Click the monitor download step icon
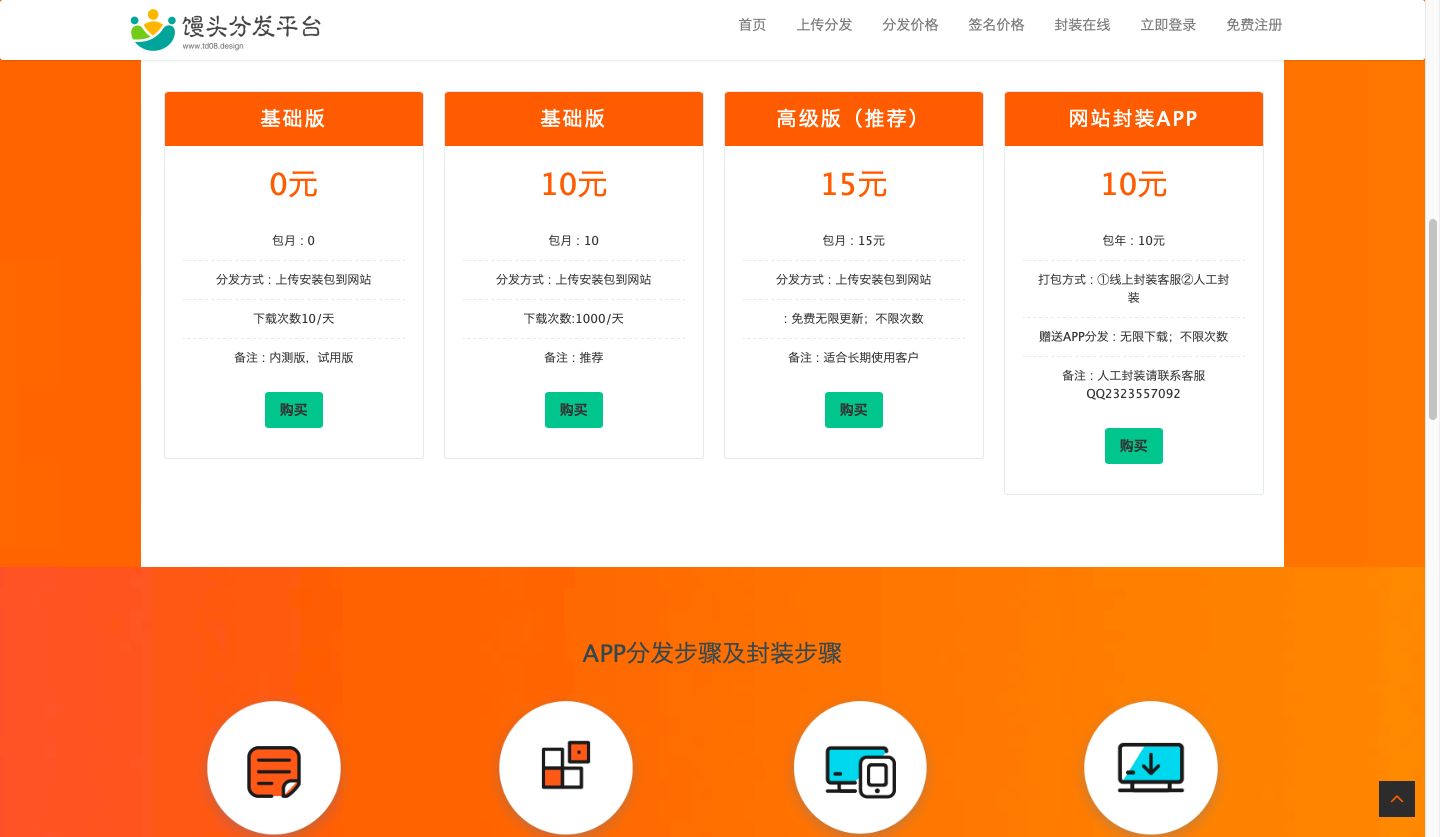The width and height of the screenshot is (1440, 837). [x=1150, y=768]
